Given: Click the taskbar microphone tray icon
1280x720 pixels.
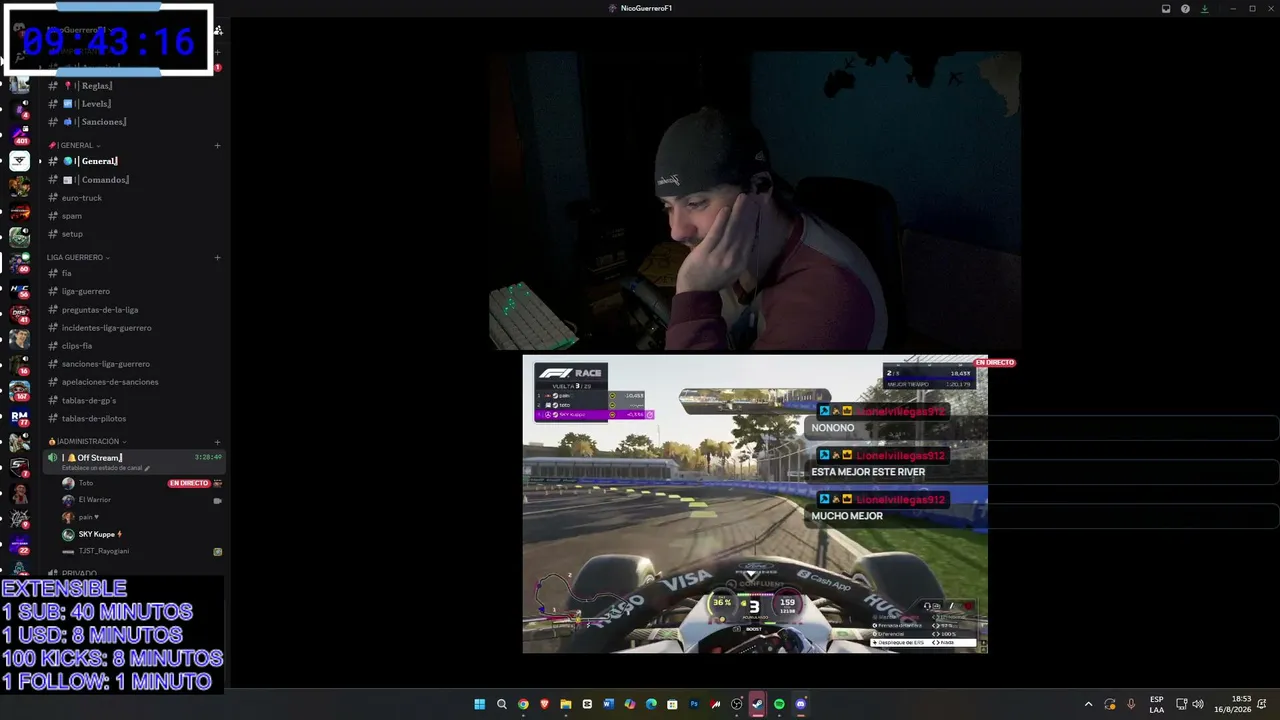Looking at the screenshot, I should 1131,704.
